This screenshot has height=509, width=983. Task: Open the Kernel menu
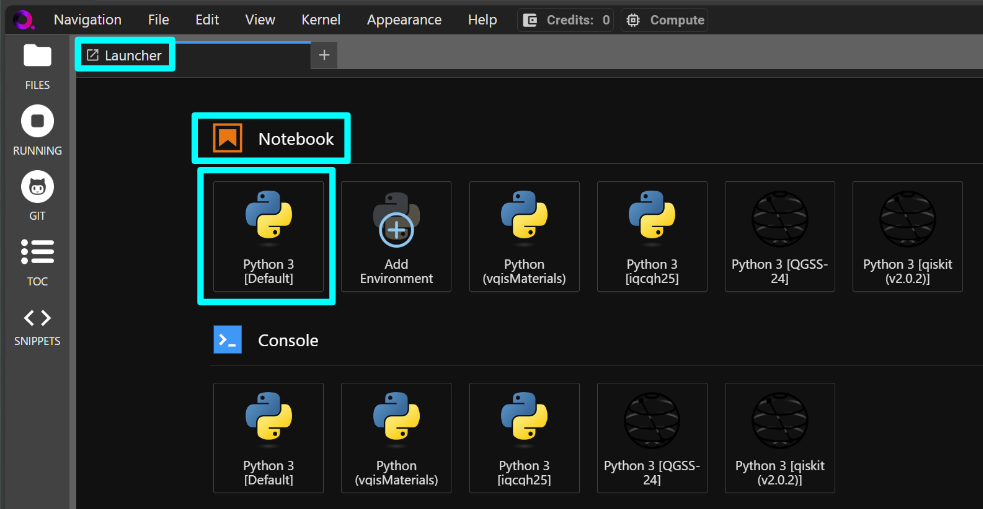tap(321, 20)
